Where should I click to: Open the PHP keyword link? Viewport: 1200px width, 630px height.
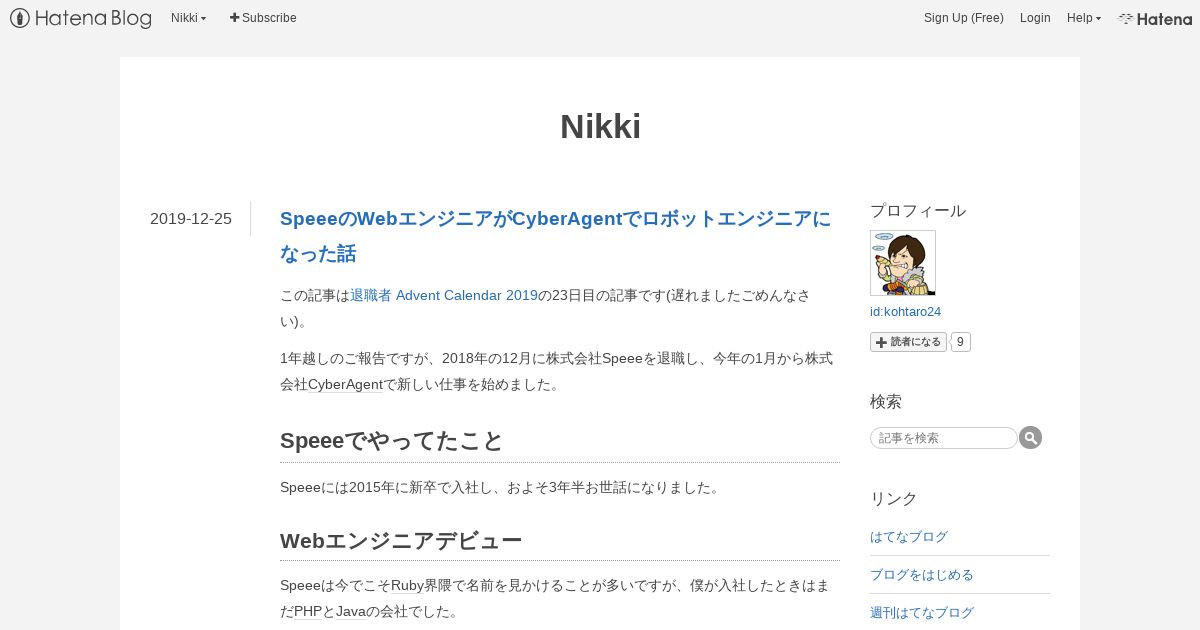tap(308, 611)
